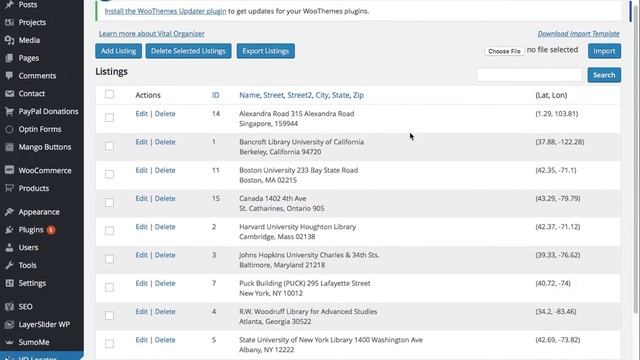Click the Mango Buttons icon
The image size is (640, 360).
(x=9, y=147)
